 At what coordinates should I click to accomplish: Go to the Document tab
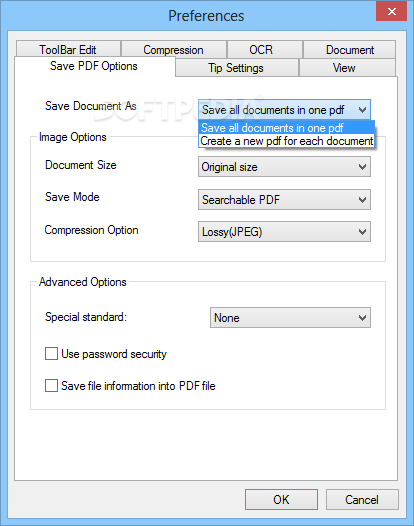[349, 49]
